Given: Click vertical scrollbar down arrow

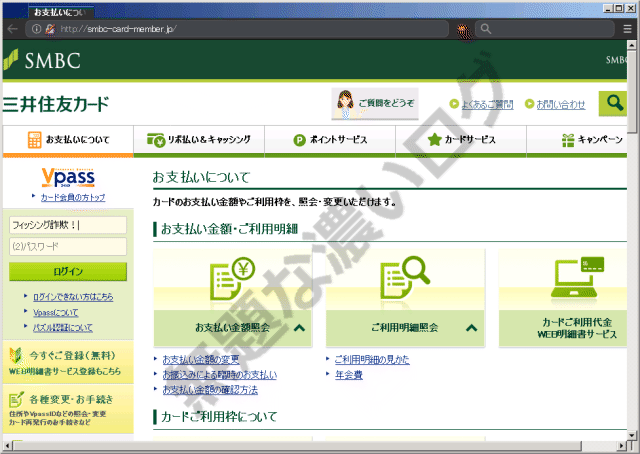Looking at the screenshot, I should [631, 436].
